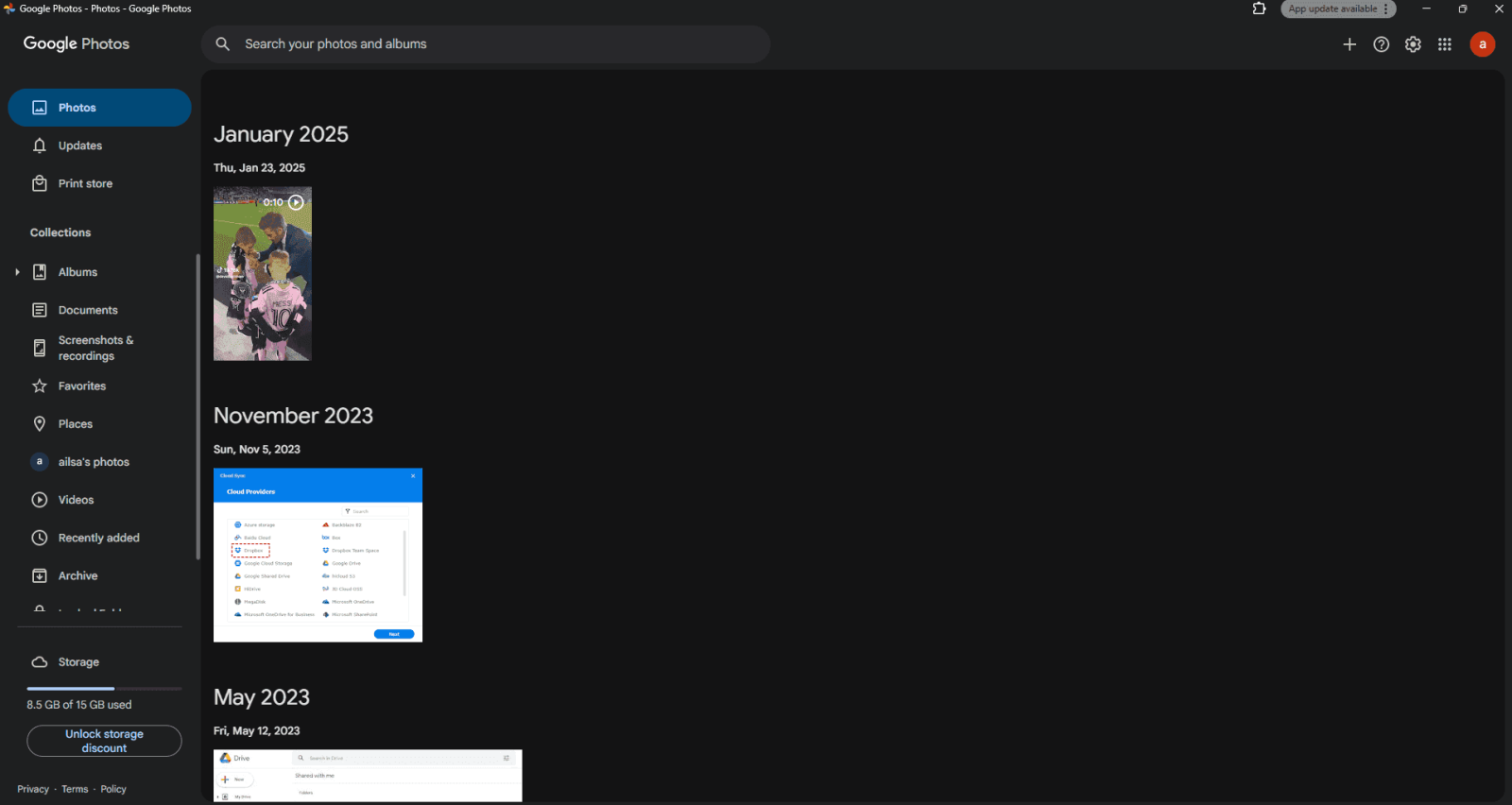Open the Terms link

(75, 789)
